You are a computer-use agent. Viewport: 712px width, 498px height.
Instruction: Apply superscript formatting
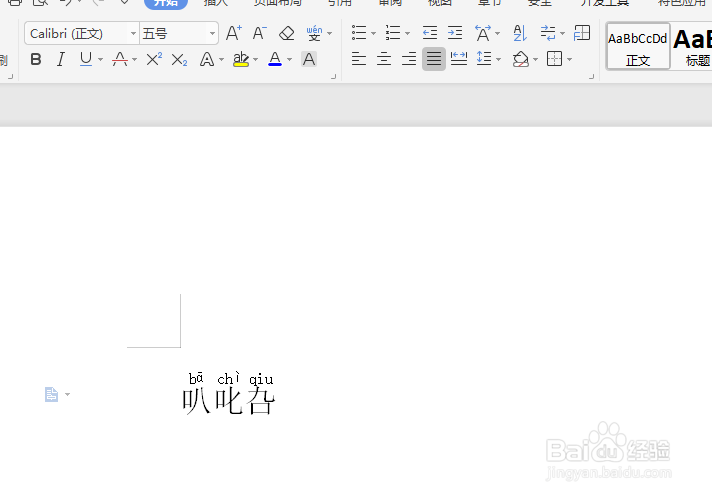(154, 59)
